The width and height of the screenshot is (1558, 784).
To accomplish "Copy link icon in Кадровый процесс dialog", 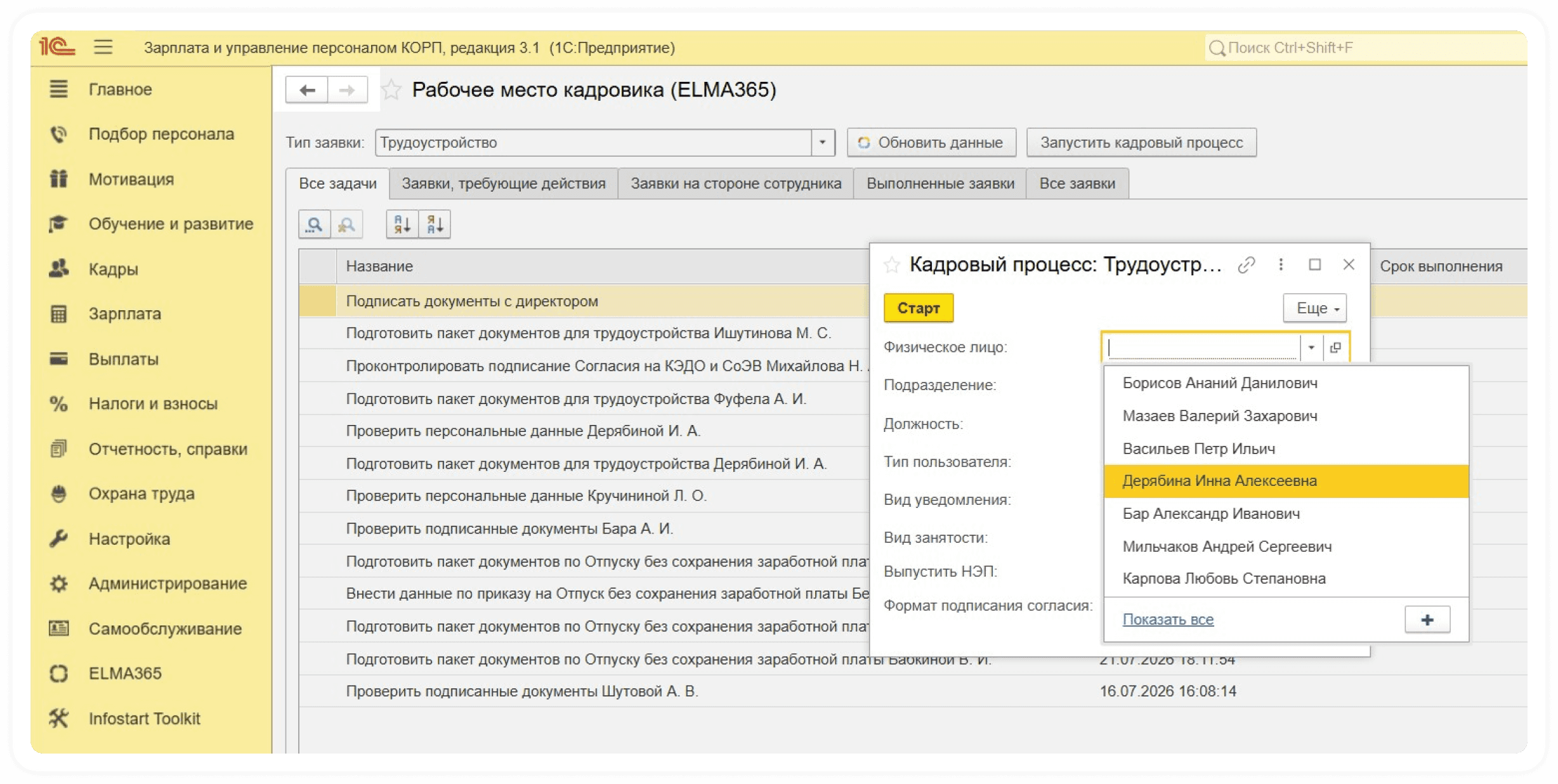I will click(1247, 265).
